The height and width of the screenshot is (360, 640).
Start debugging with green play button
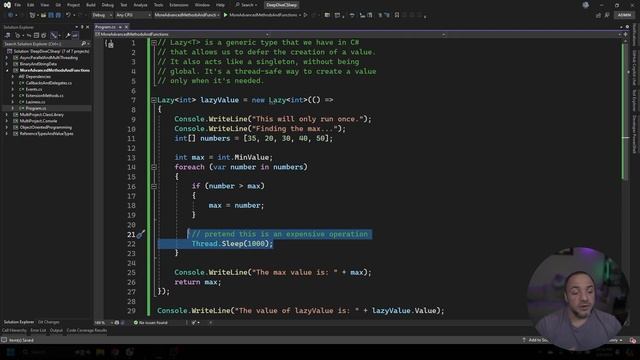pyautogui.click(x=226, y=15)
